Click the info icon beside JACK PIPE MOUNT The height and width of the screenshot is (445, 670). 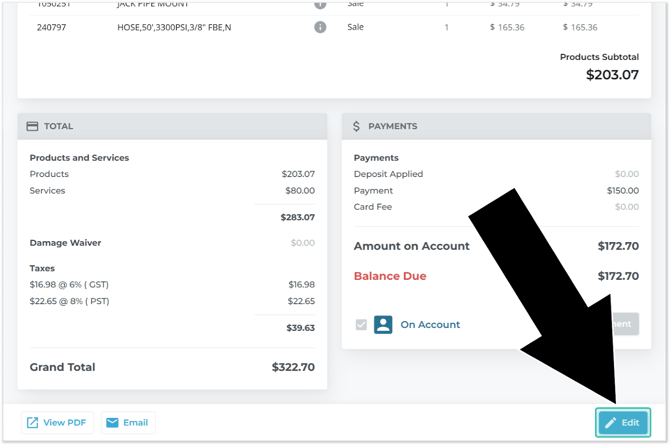point(320,4)
